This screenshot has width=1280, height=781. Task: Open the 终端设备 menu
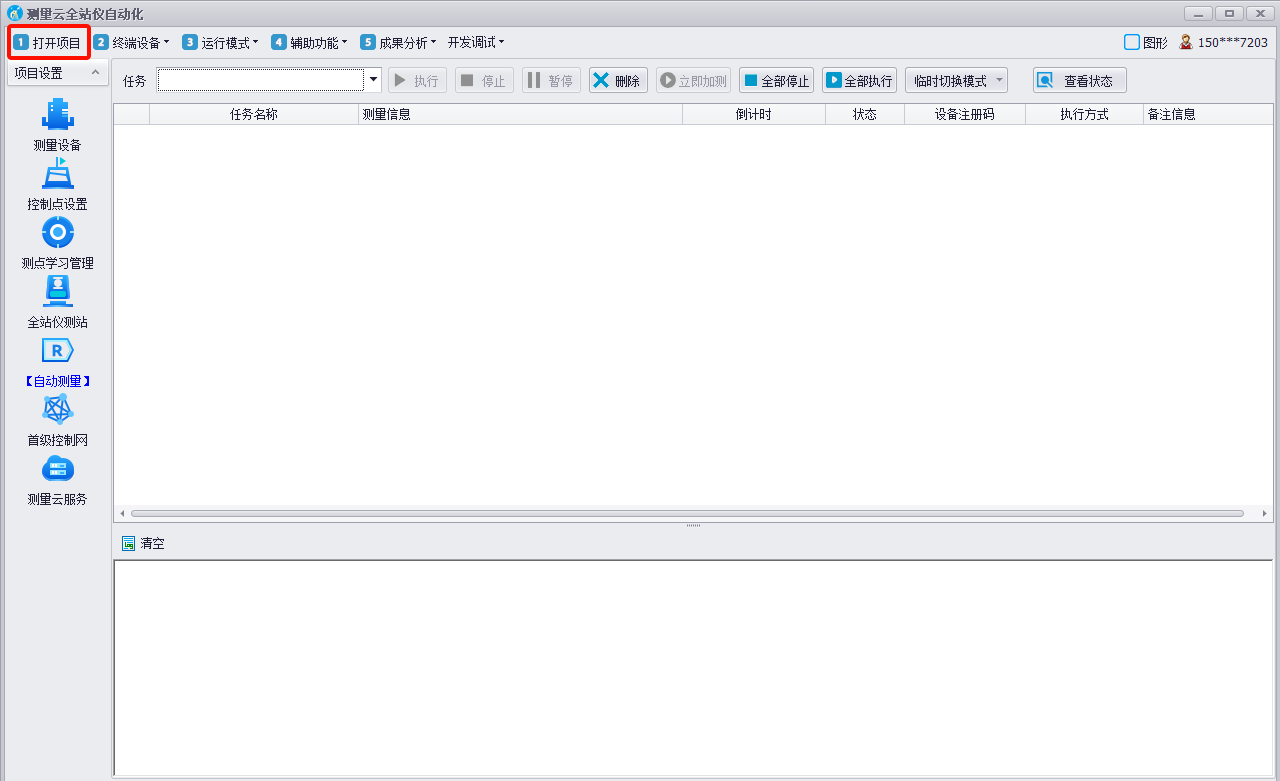point(132,42)
